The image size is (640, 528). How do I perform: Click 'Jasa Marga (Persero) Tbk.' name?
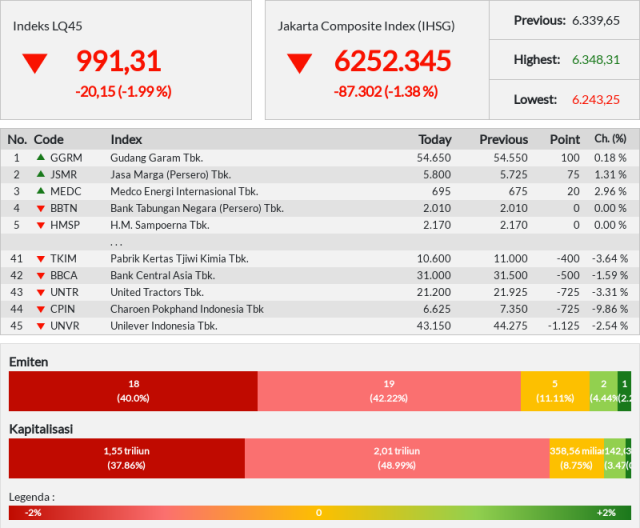click(x=171, y=175)
